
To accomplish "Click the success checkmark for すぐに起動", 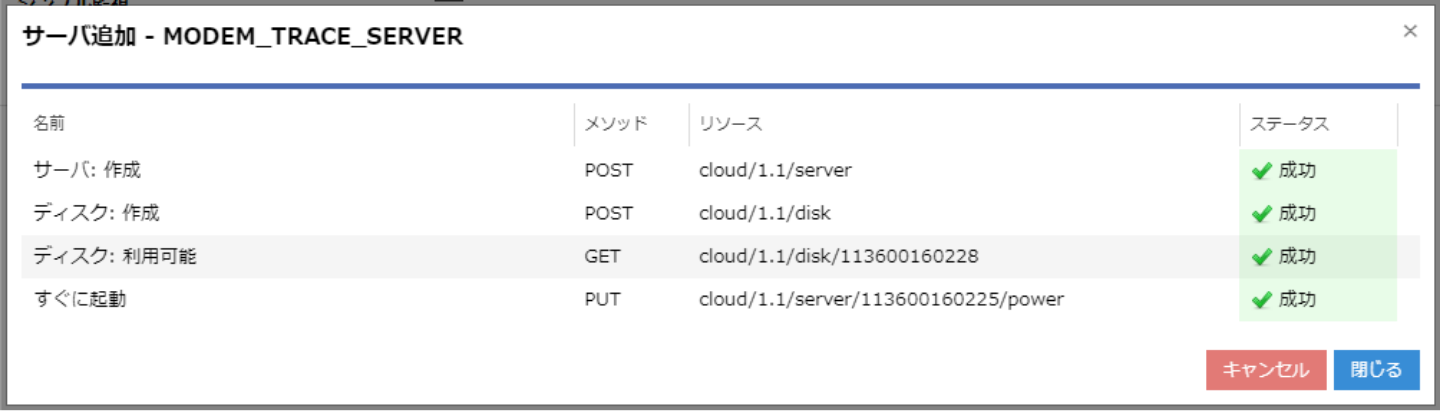I will point(1261,300).
